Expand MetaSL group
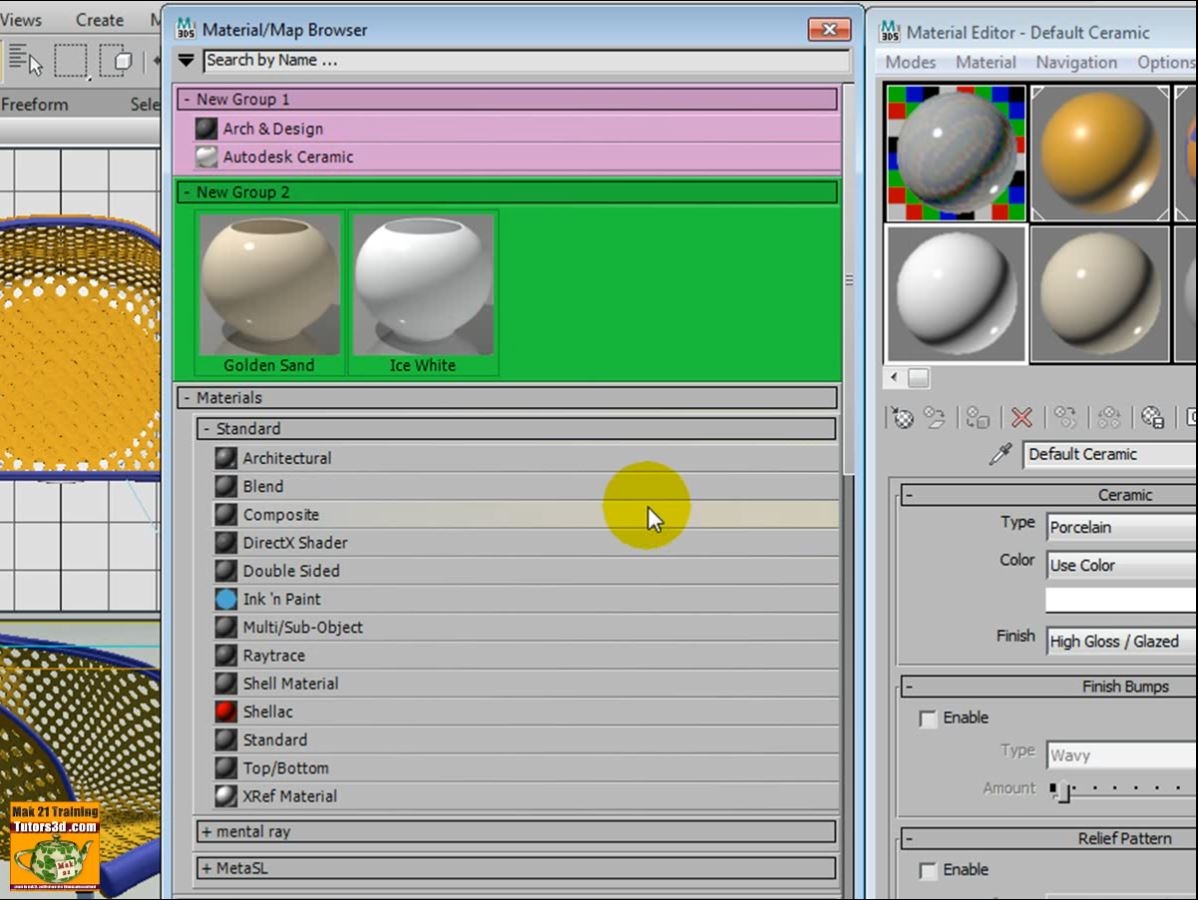This screenshot has height=900, width=1198. point(516,868)
